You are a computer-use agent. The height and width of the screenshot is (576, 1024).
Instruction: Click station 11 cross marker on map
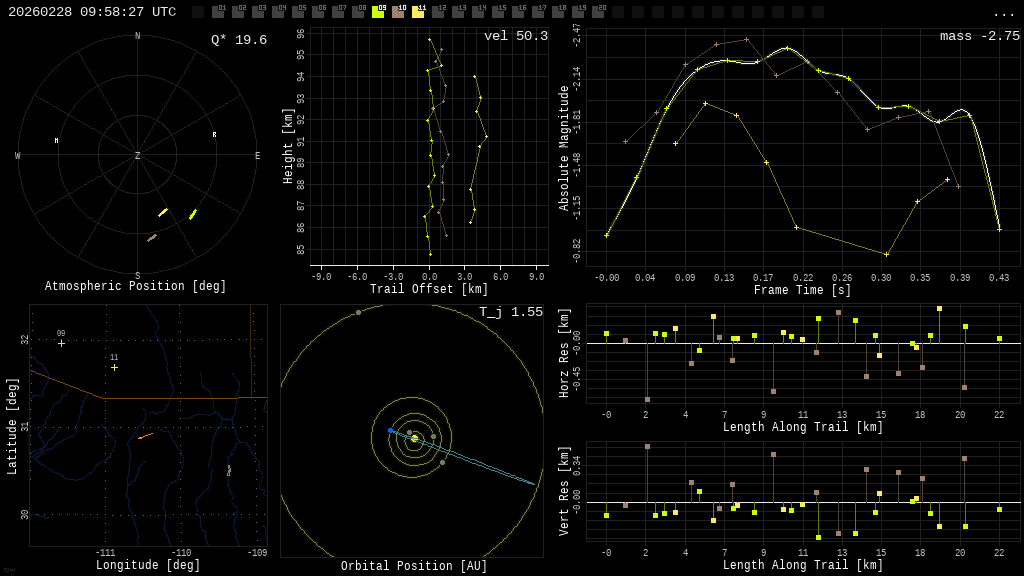click(x=114, y=367)
